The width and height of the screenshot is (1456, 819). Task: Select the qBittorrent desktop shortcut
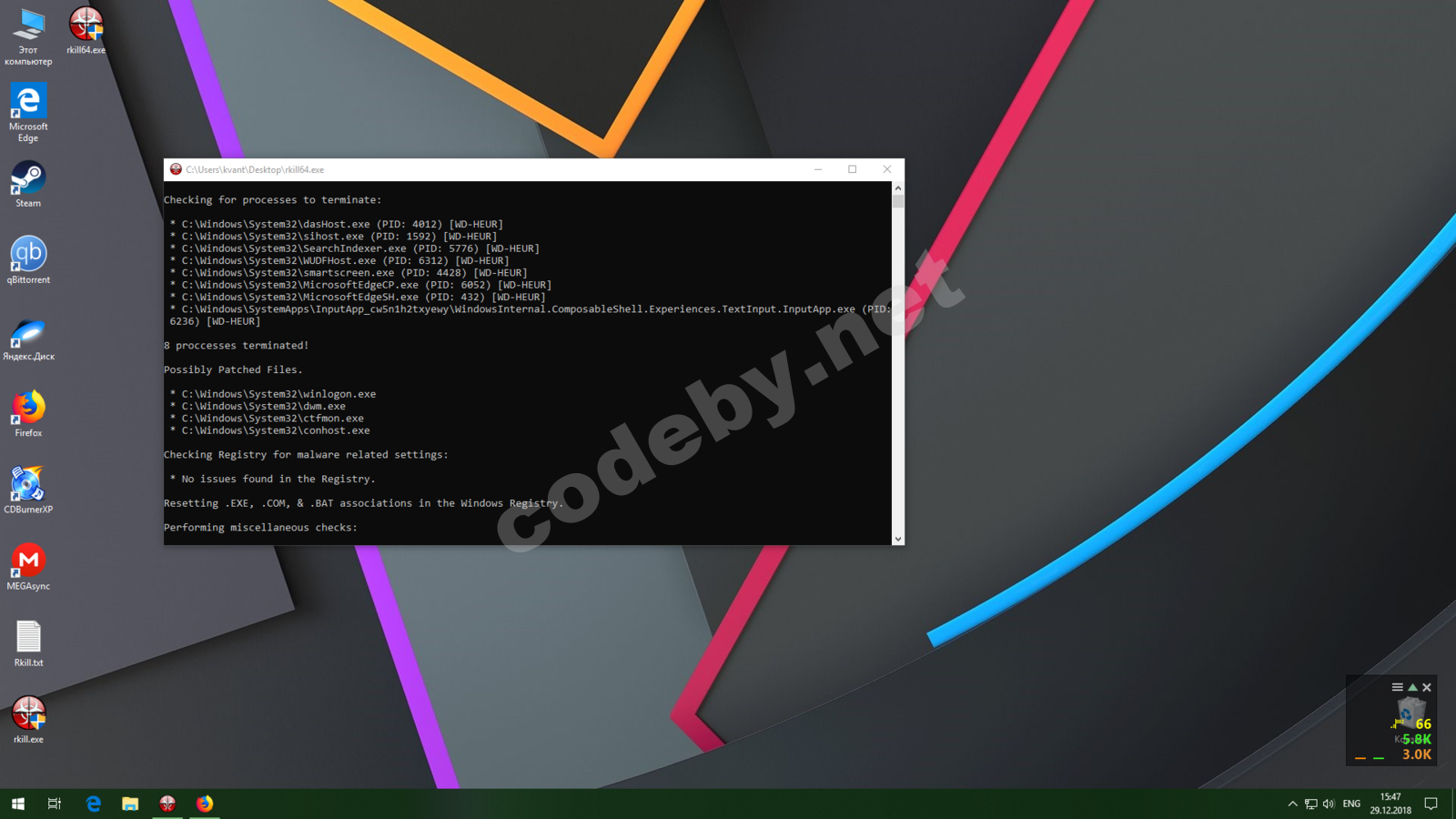pos(28,261)
